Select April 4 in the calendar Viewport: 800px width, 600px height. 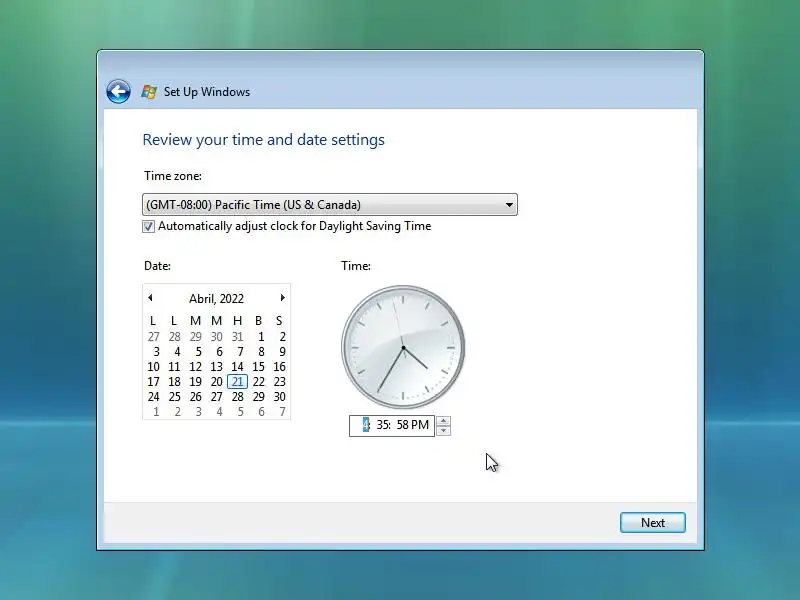point(177,352)
